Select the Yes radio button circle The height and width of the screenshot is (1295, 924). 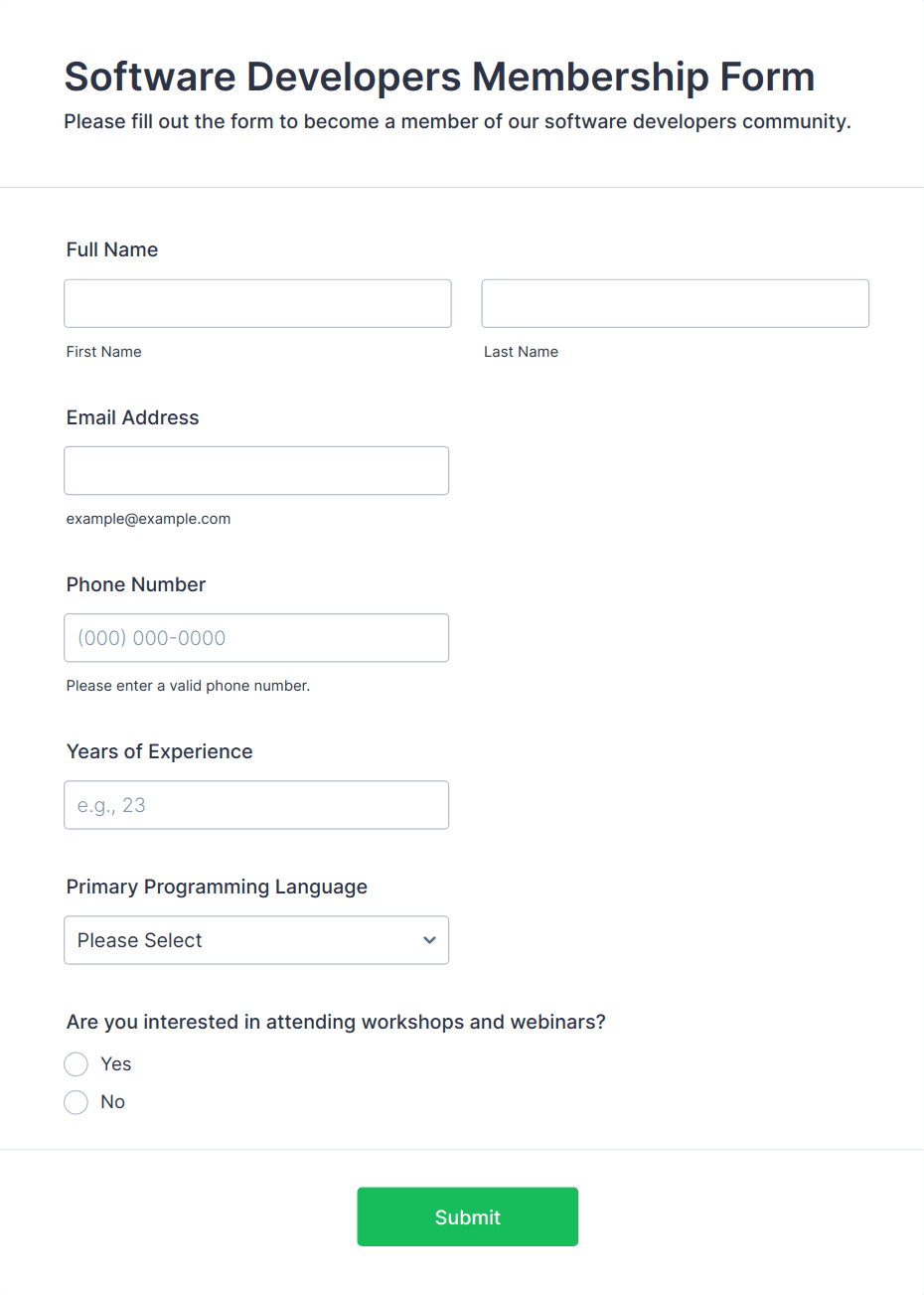[x=77, y=1064]
